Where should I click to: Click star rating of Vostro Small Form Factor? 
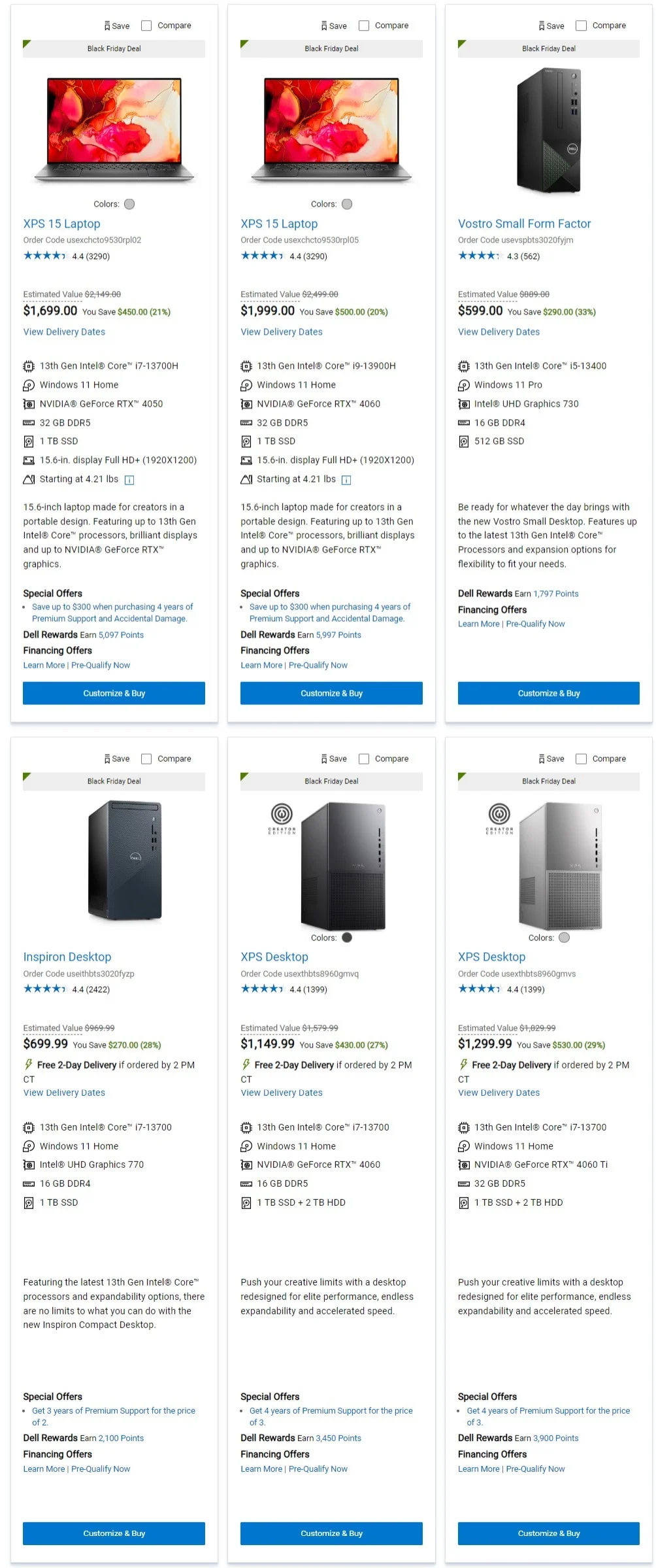point(479,256)
